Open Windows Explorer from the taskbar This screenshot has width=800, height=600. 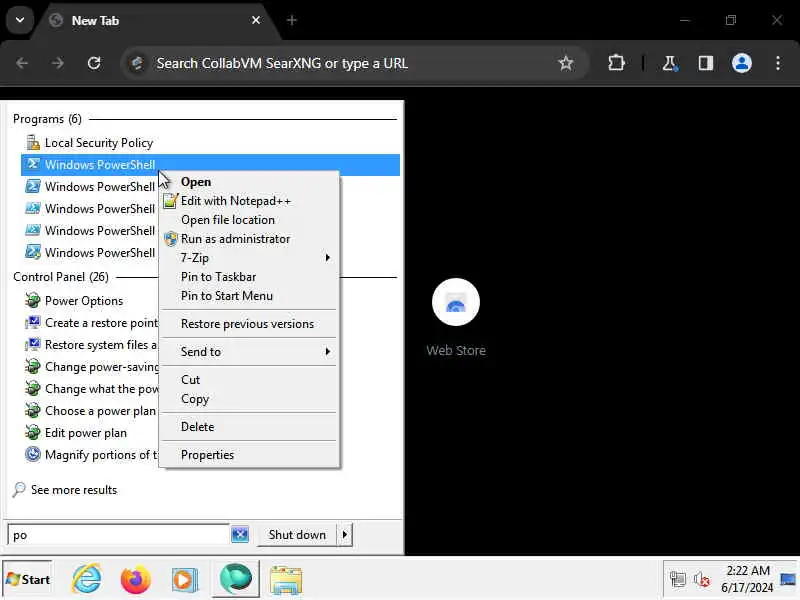pyautogui.click(x=286, y=580)
